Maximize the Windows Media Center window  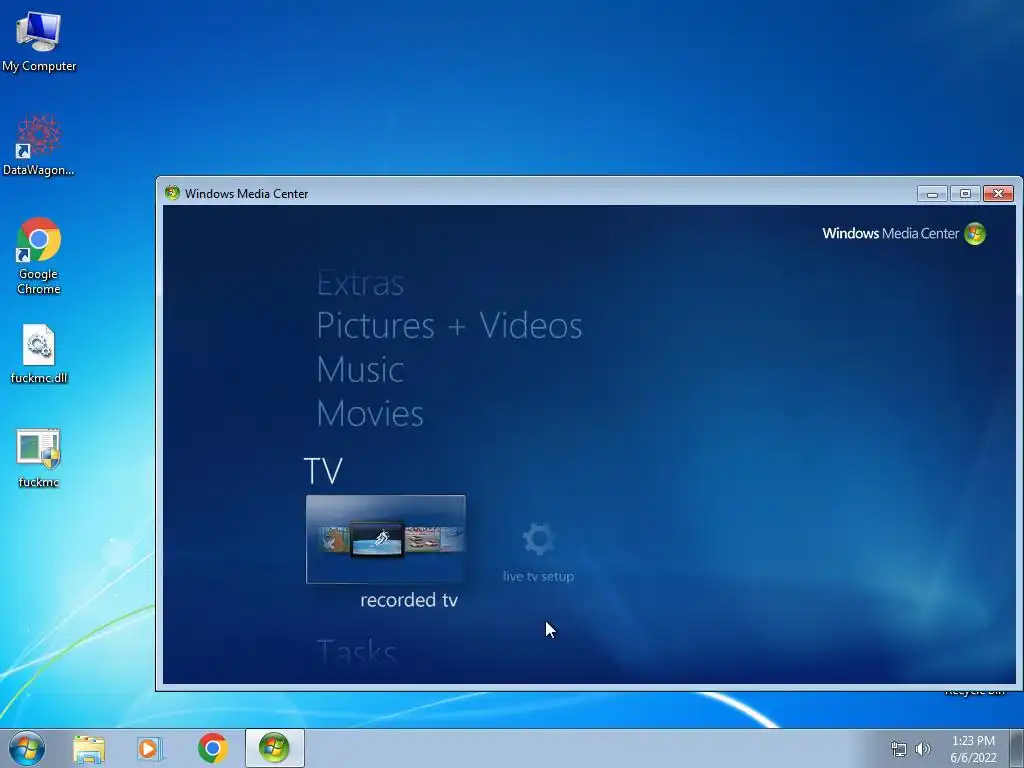pyautogui.click(x=965, y=193)
